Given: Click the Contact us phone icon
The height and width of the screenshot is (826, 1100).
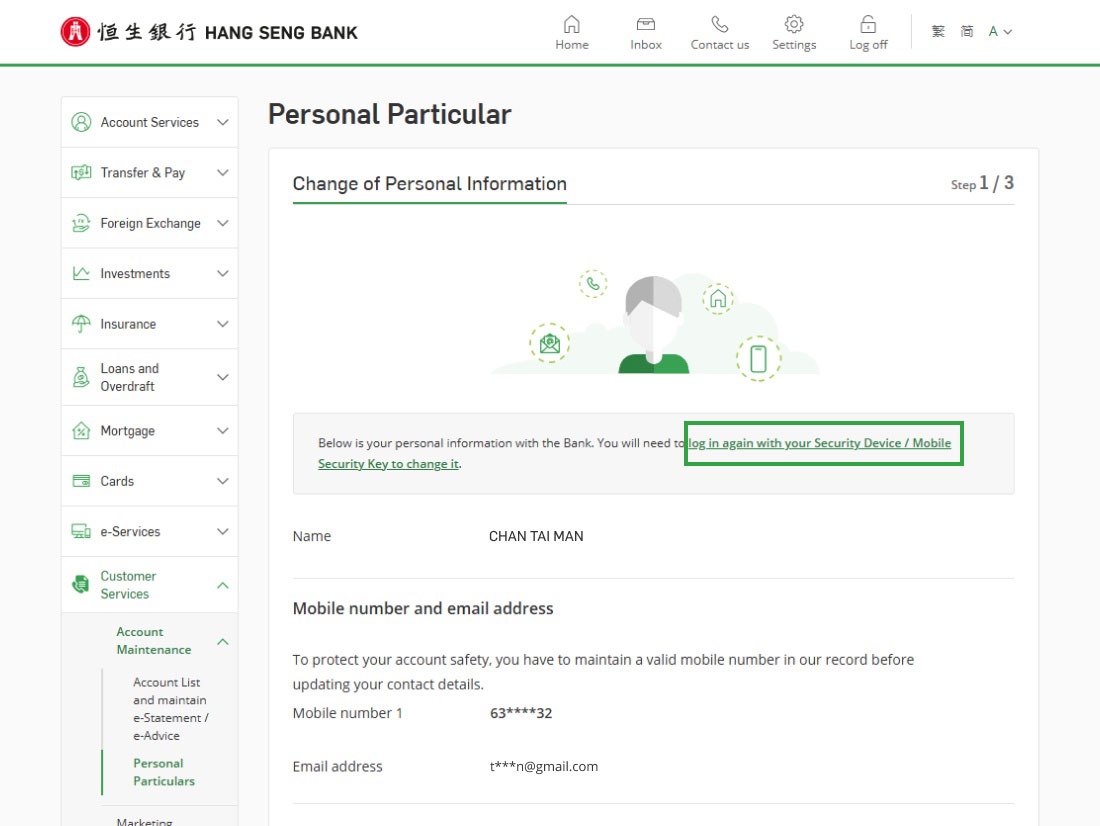Looking at the screenshot, I should pos(719,25).
